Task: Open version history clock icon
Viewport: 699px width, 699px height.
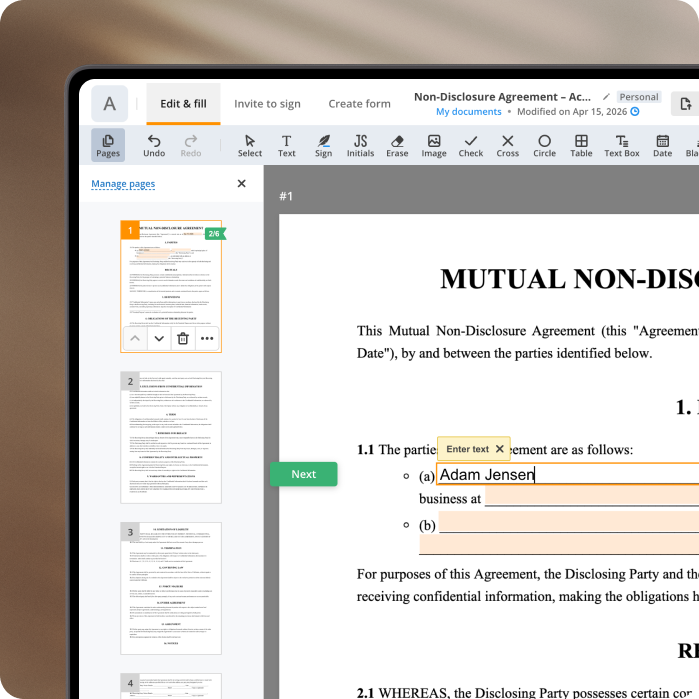Action: pyautogui.click(x=635, y=111)
